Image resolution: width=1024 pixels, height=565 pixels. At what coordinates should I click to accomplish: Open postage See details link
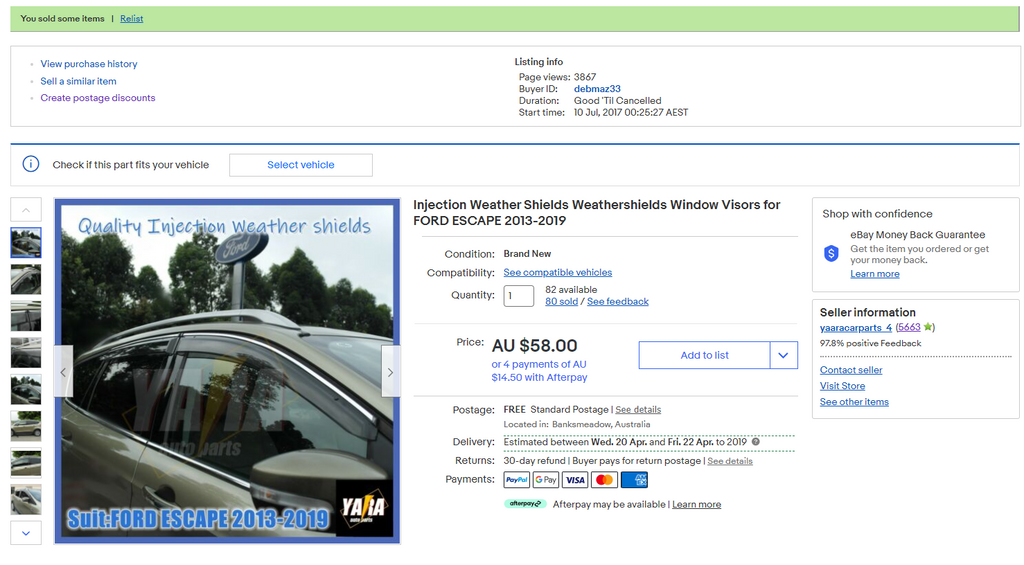(x=638, y=410)
